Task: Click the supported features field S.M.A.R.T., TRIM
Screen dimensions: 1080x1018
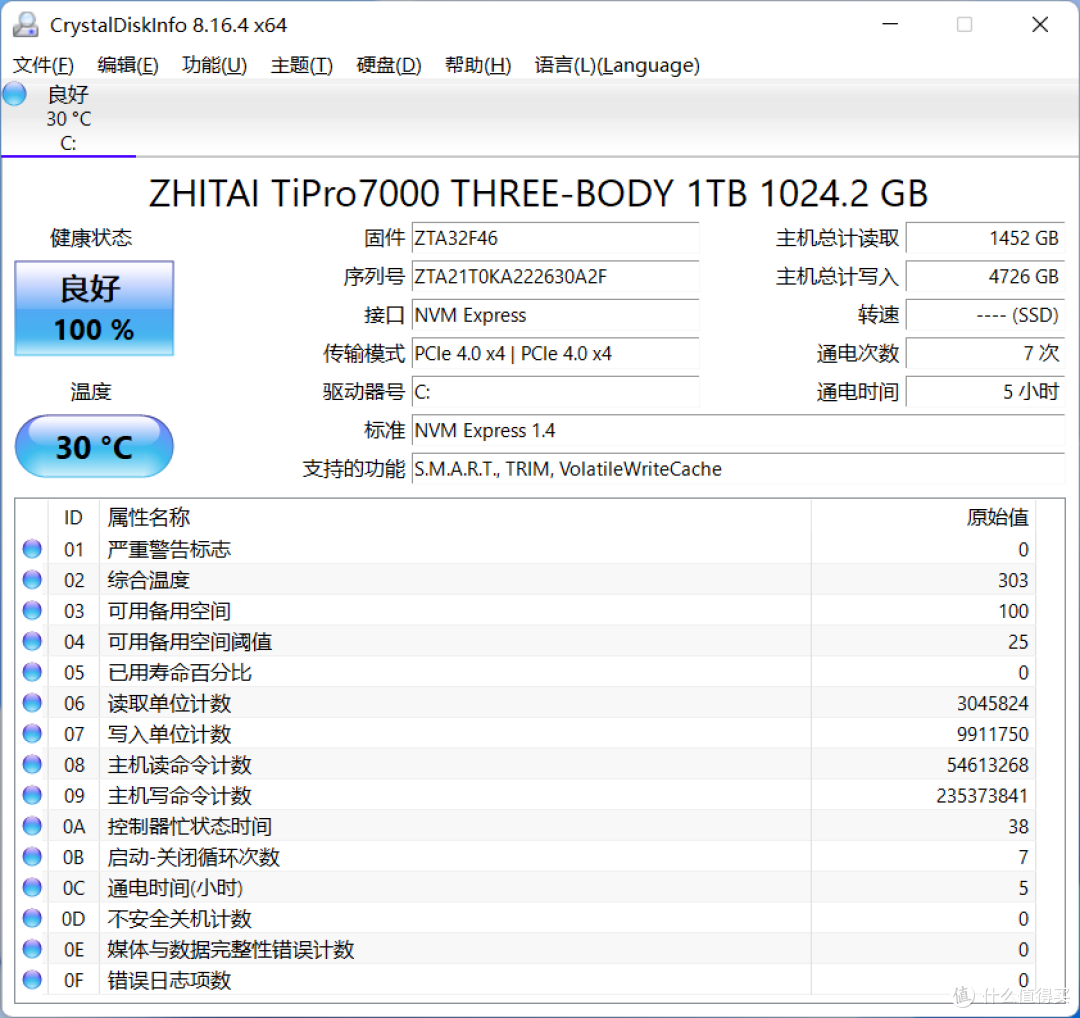Action: [738, 470]
